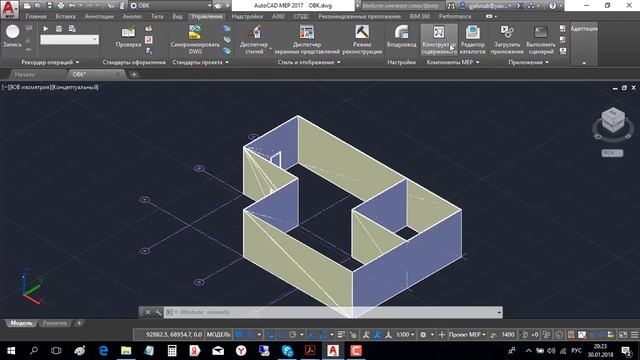The height and width of the screenshot is (360, 640).
Task: Open Редактор каталогов catalog editor
Action: click(473, 40)
